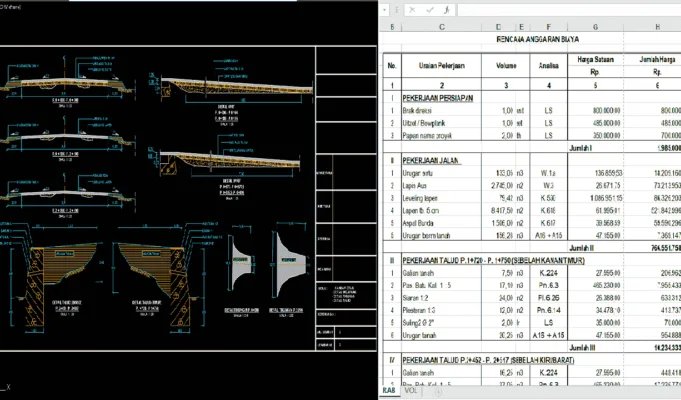Viewport: 681px width, 400px height.
Task: Switch to the VOL sheet tab
Action: click(x=410, y=390)
